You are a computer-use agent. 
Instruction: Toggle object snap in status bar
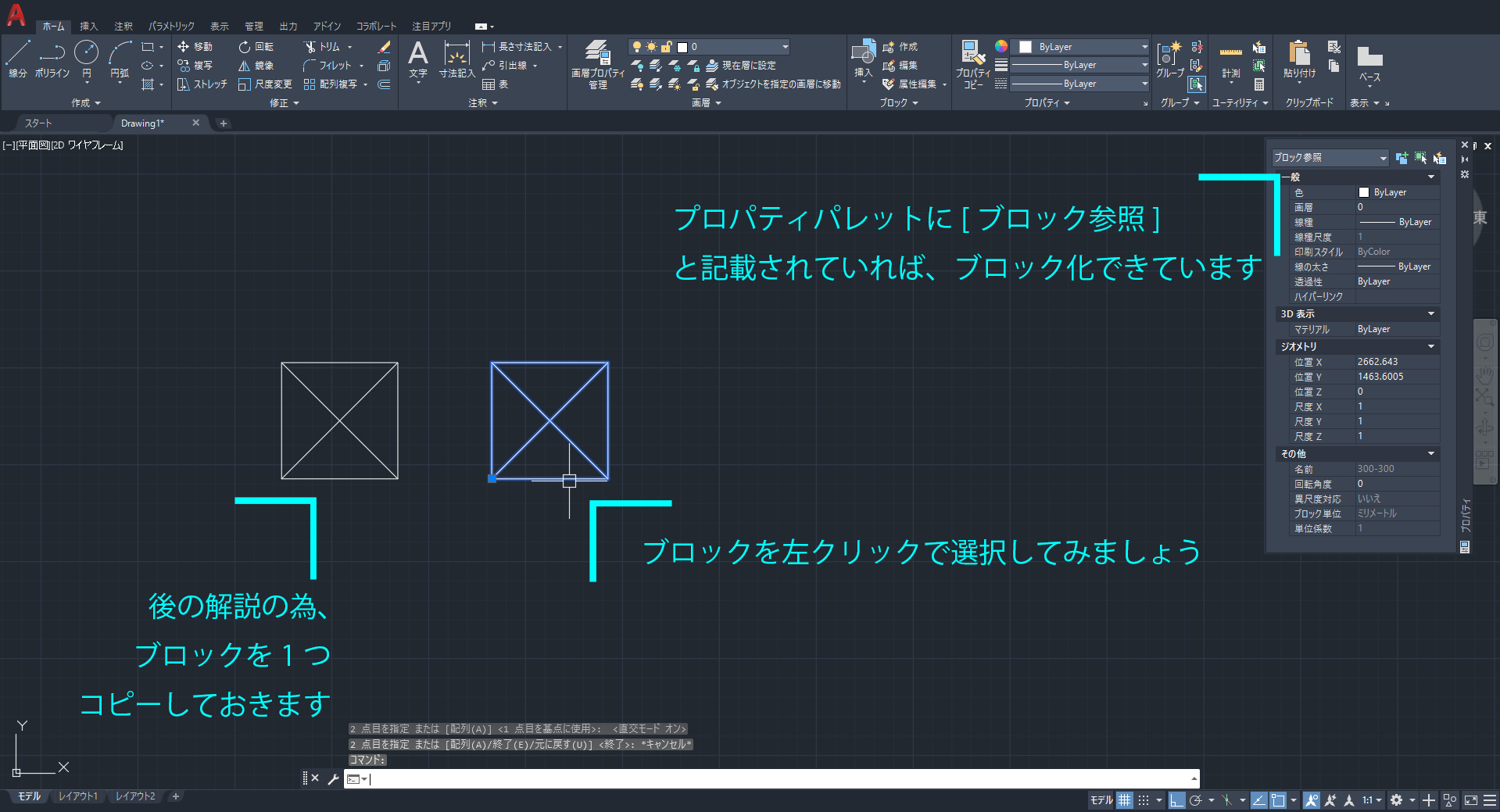1280,799
